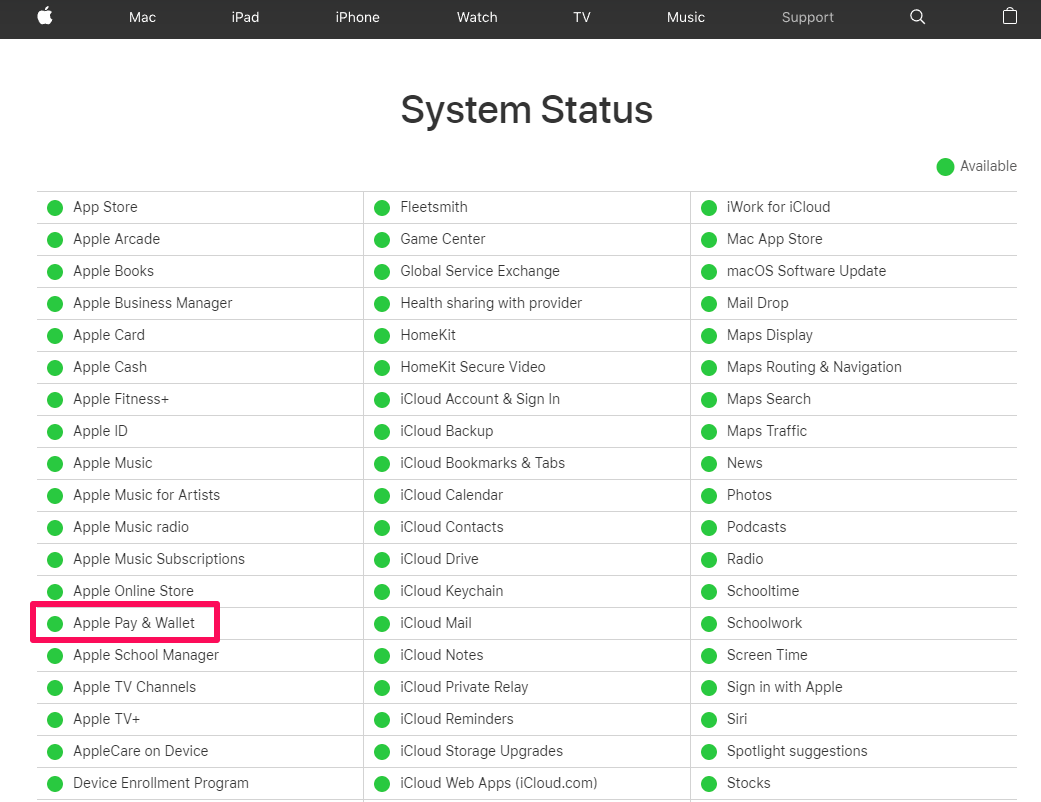Open the iPad menu item
The width and height of the screenshot is (1041, 802).
point(245,17)
